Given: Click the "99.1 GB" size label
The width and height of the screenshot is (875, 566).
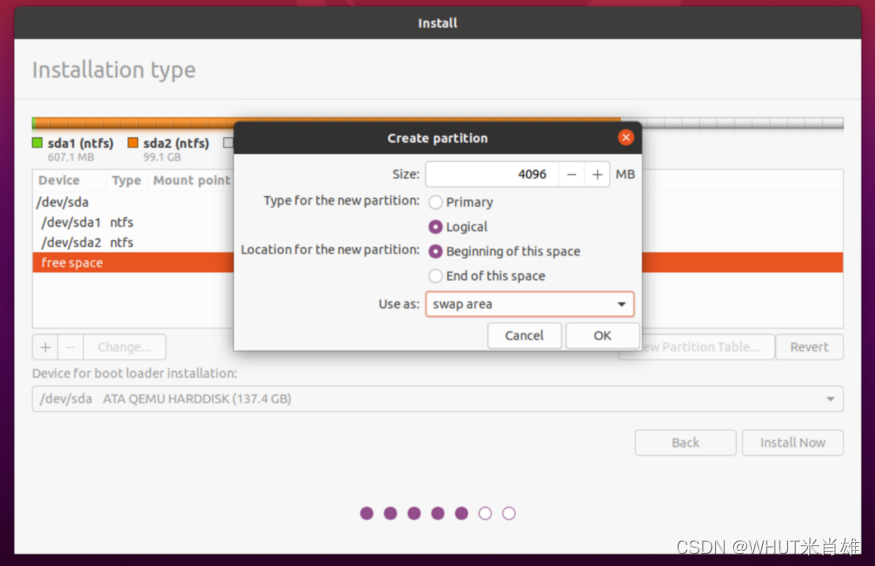Looking at the screenshot, I should click(162, 157).
